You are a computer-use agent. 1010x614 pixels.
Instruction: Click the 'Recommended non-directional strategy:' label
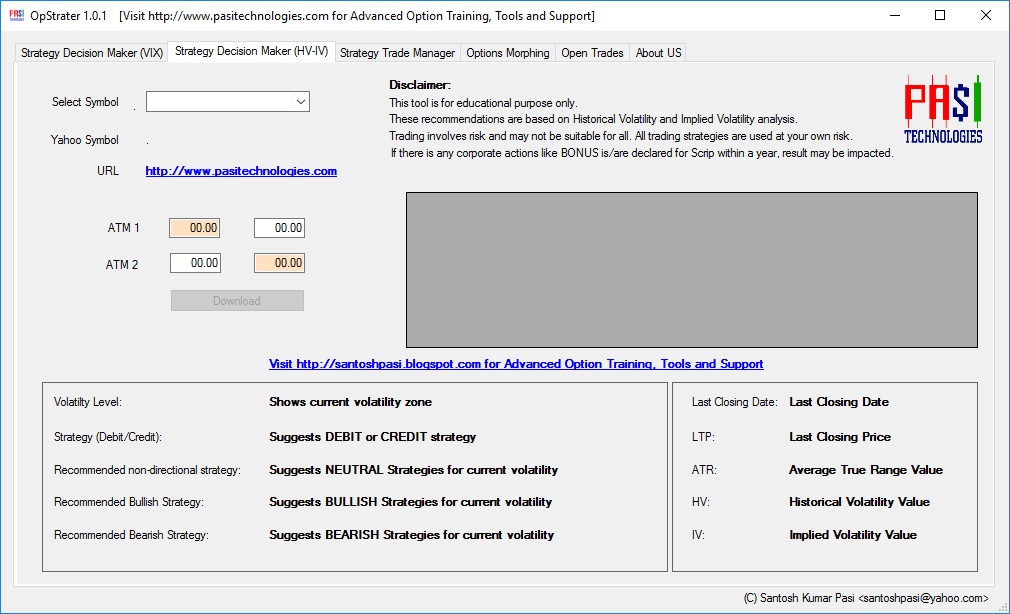tap(147, 470)
